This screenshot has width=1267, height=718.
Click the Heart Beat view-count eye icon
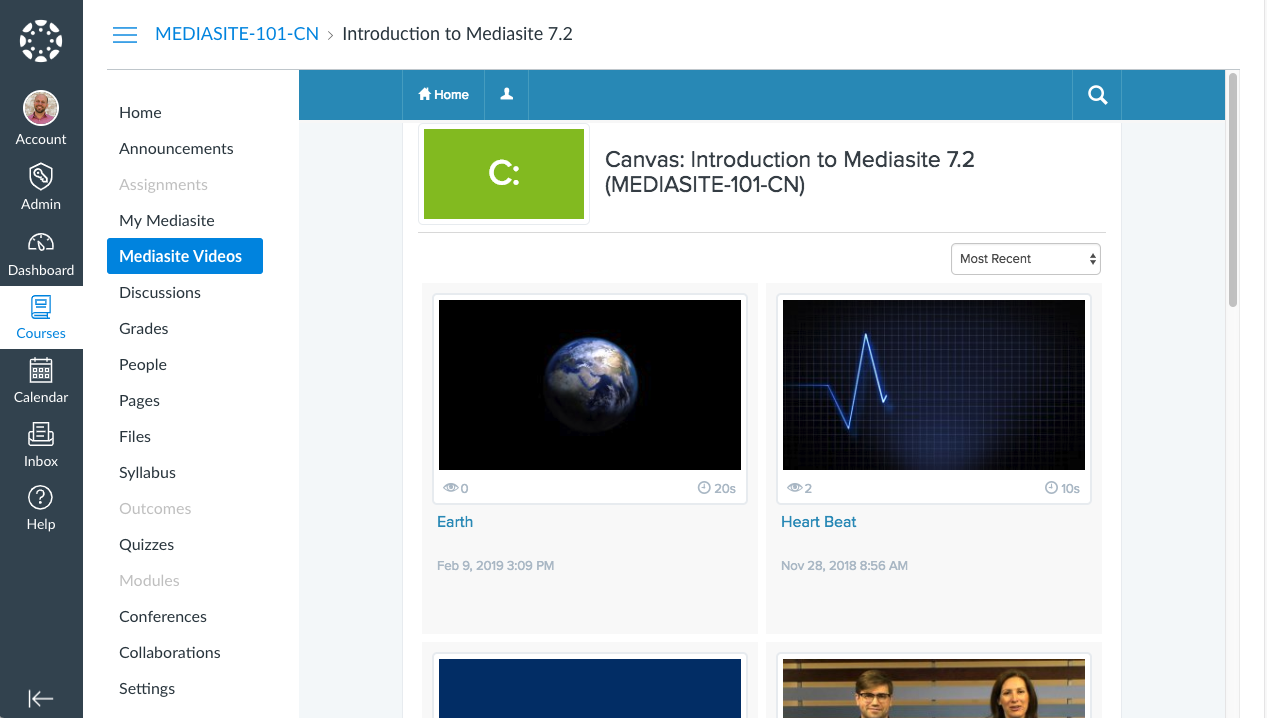coord(795,488)
